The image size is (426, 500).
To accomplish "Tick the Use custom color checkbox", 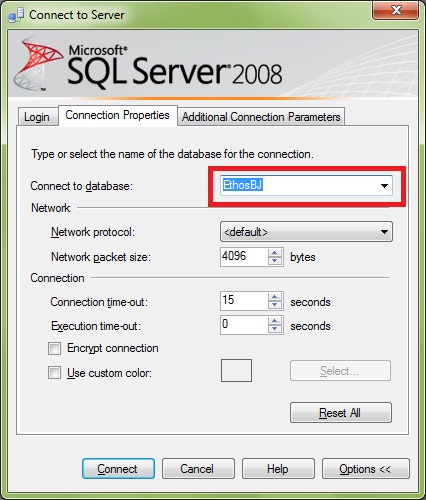I will point(54,373).
